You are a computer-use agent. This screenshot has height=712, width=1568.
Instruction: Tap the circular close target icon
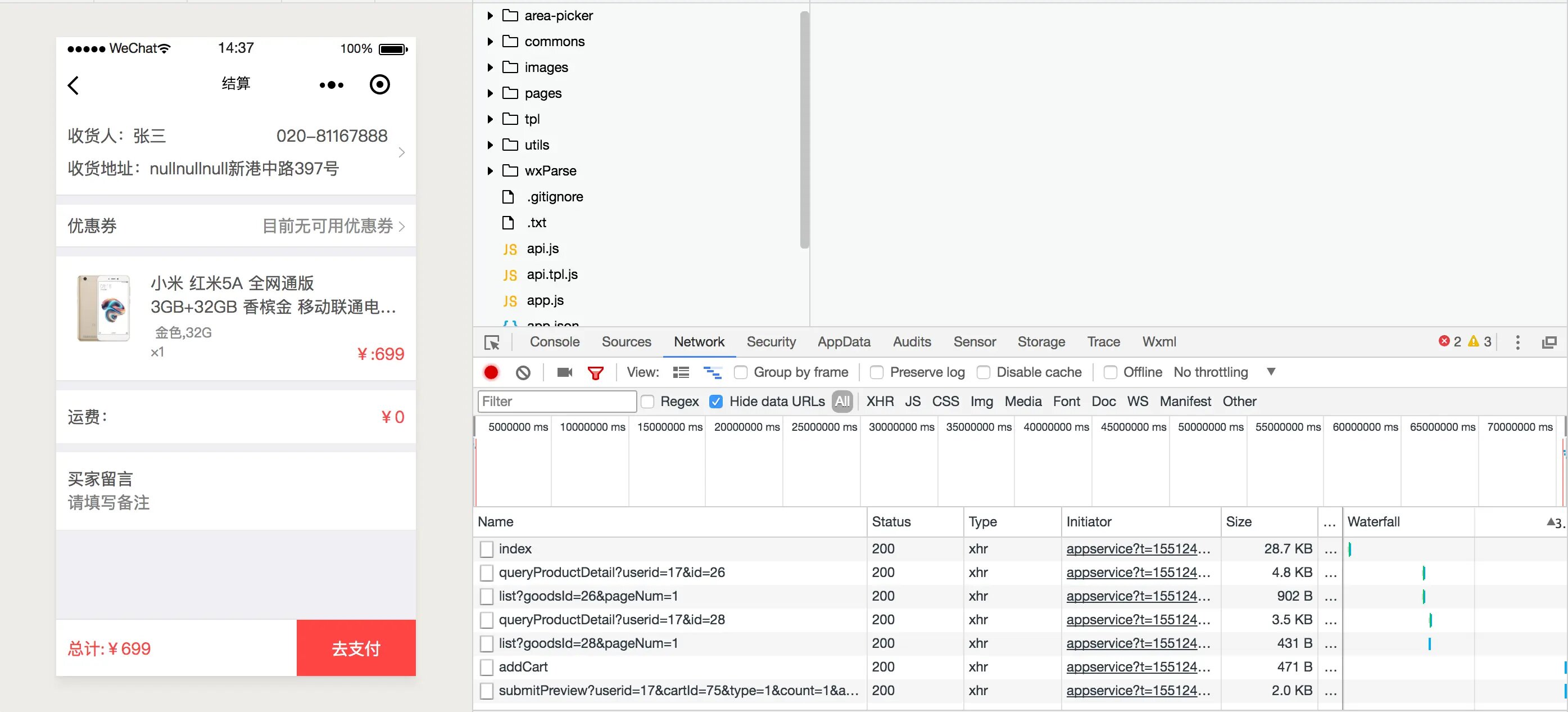[x=380, y=85]
